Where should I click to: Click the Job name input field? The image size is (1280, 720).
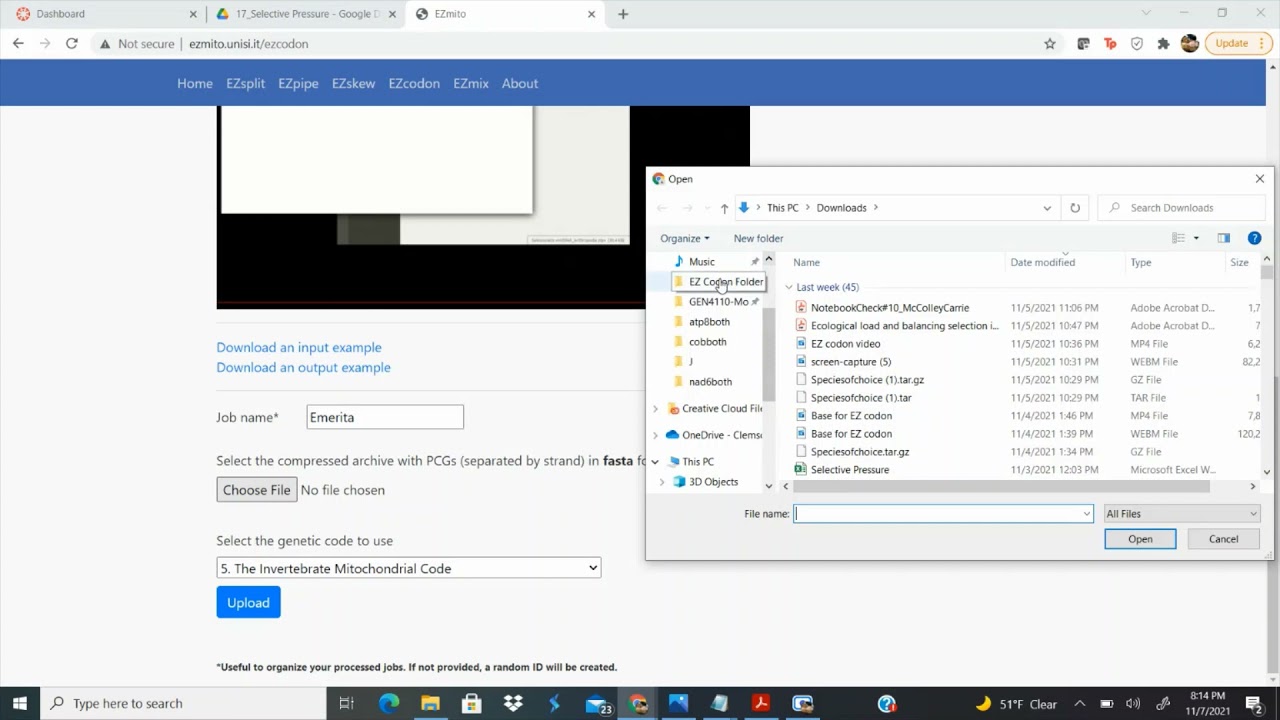coord(385,417)
